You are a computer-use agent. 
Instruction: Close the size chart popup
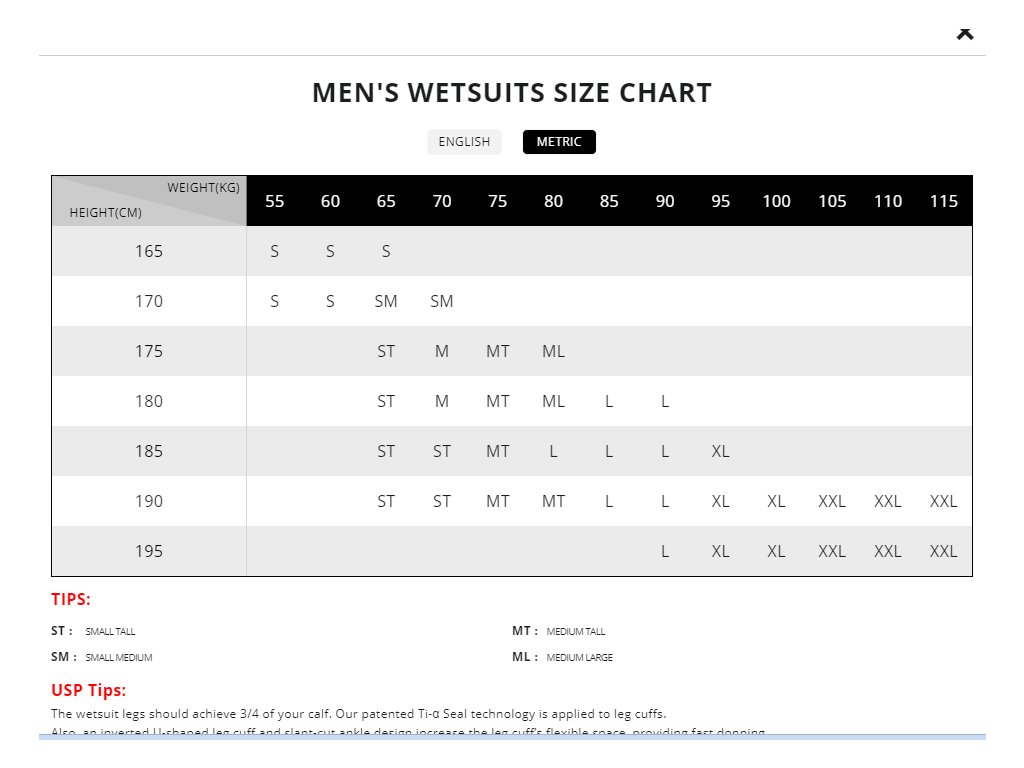click(x=964, y=33)
